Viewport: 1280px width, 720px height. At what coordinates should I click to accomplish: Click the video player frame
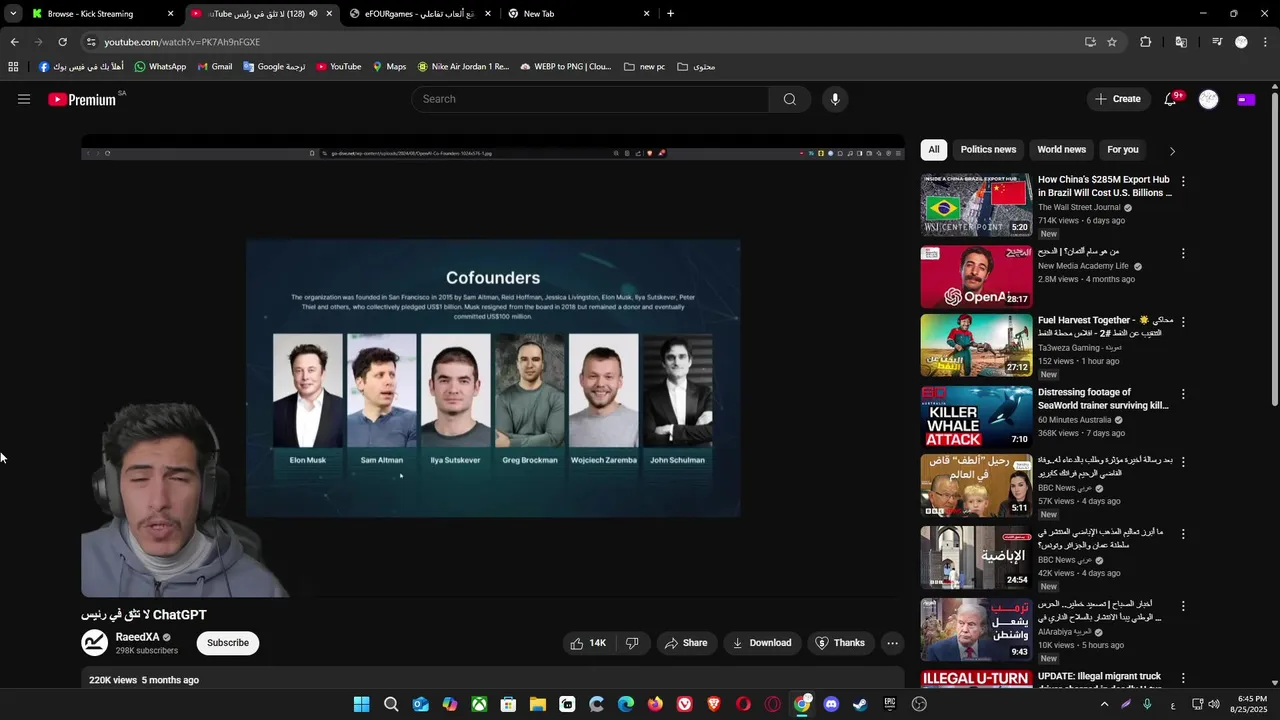point(493,366)
